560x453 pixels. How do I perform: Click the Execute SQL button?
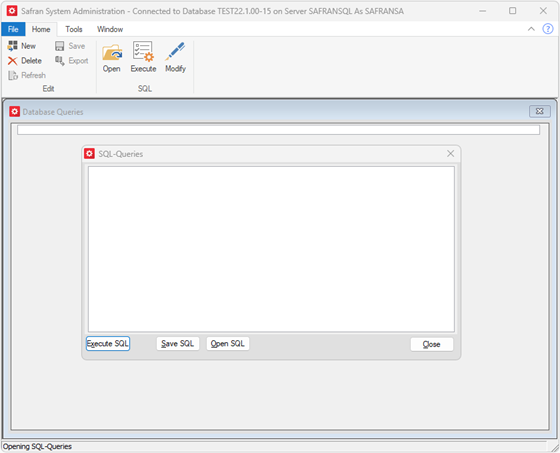click(108, 344)
